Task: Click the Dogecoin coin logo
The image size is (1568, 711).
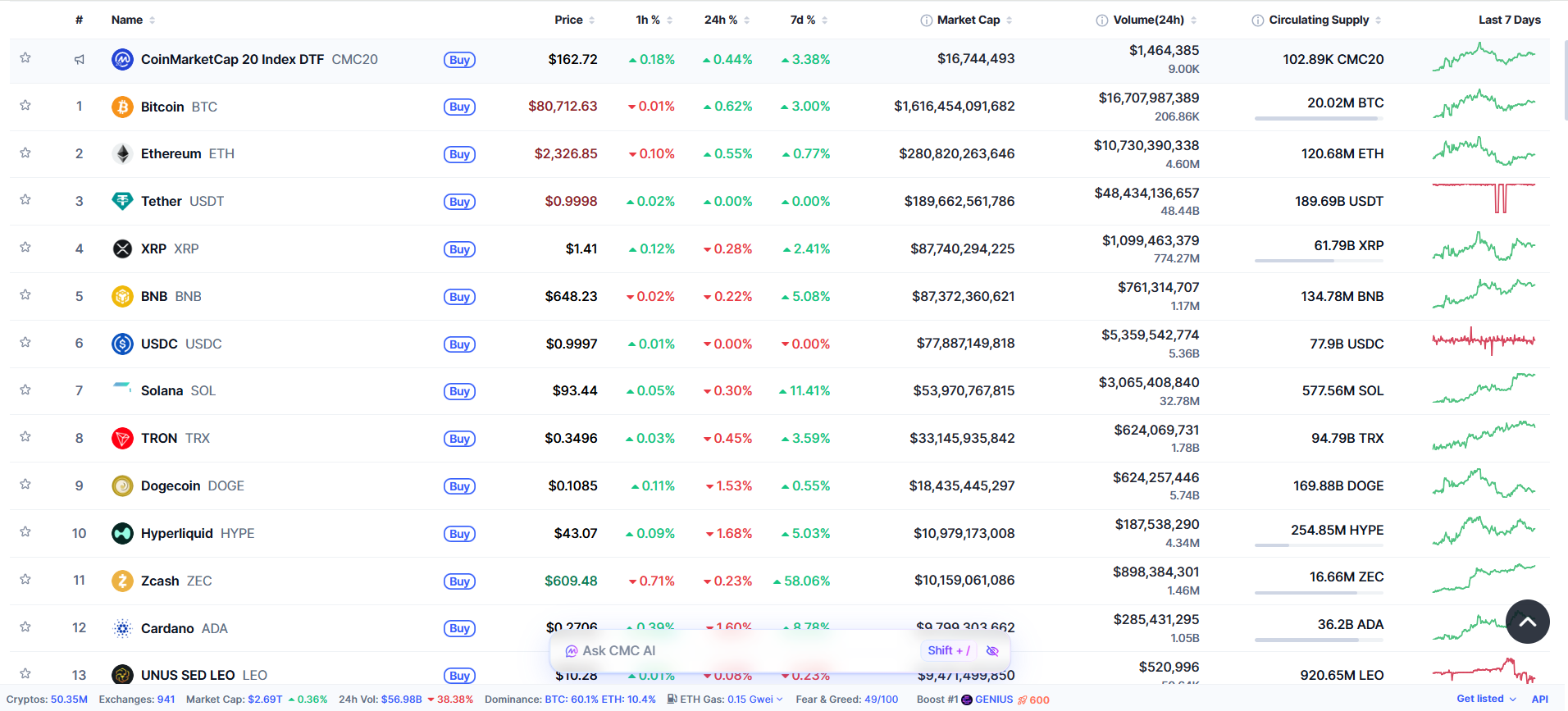Action: point(122,485)
